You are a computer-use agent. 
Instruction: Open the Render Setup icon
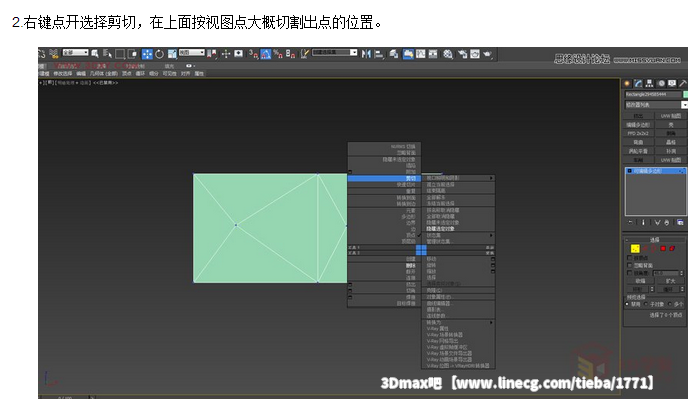(x=462, y=54)
